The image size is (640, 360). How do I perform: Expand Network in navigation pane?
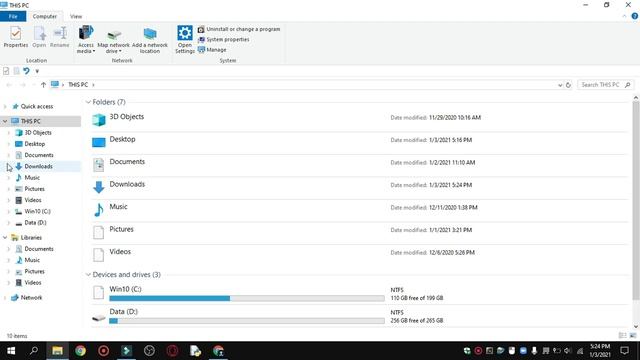click(x=5, y=298)
